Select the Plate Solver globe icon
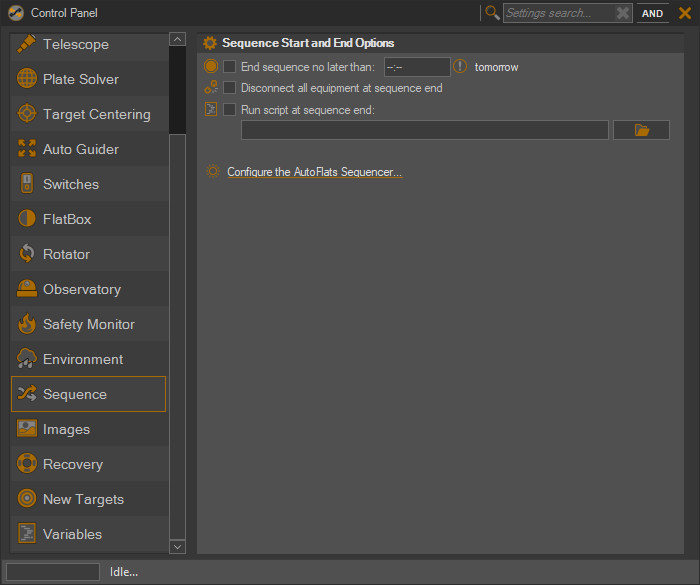 (x=27, y=79)
